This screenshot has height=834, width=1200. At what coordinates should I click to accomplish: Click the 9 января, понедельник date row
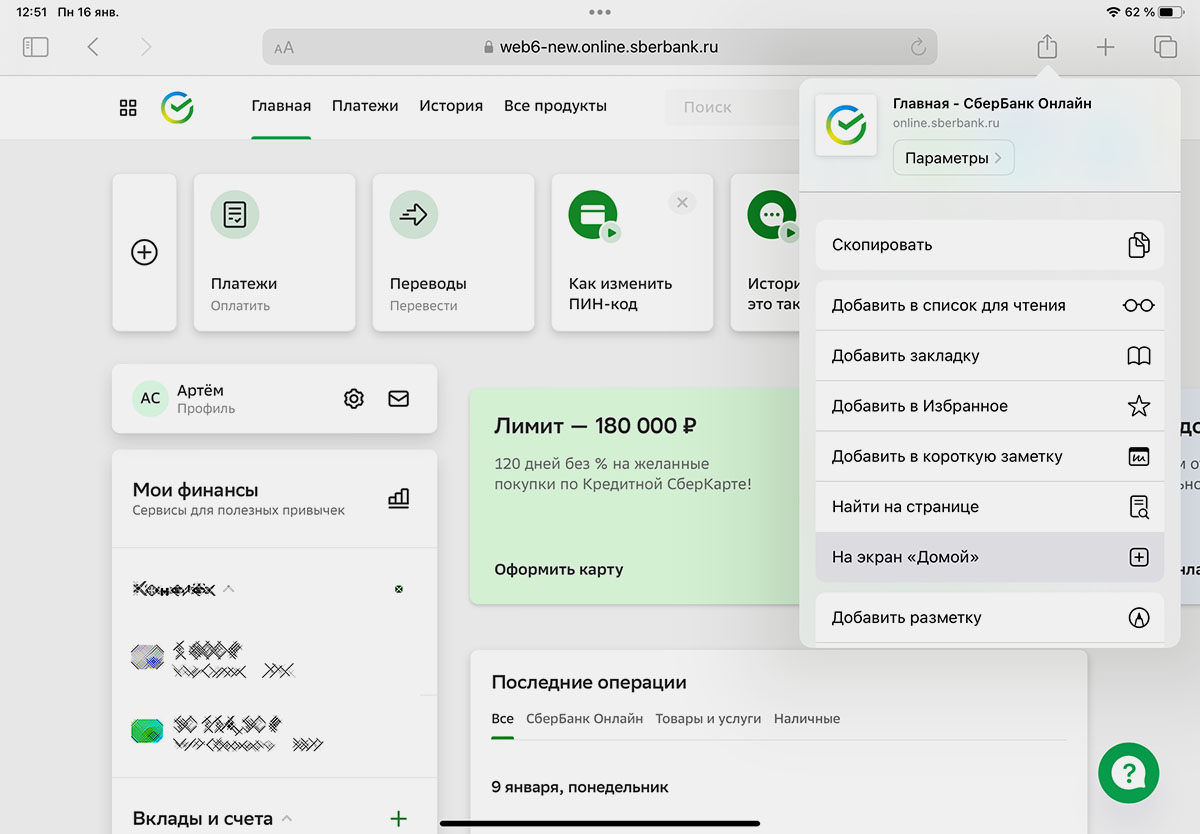click(580, 787)
